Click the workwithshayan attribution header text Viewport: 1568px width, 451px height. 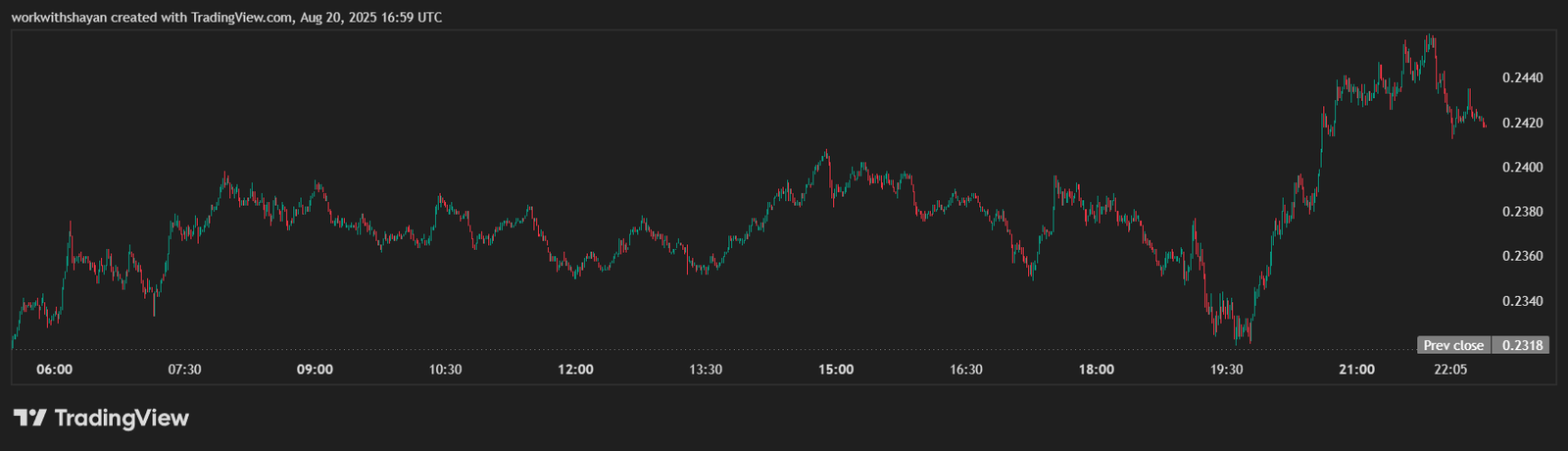coord(226,17)
